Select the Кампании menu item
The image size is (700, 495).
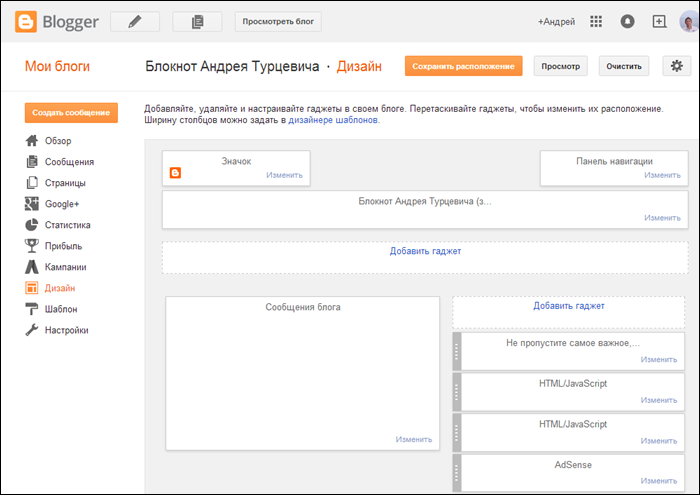click(x=66, y=266)
